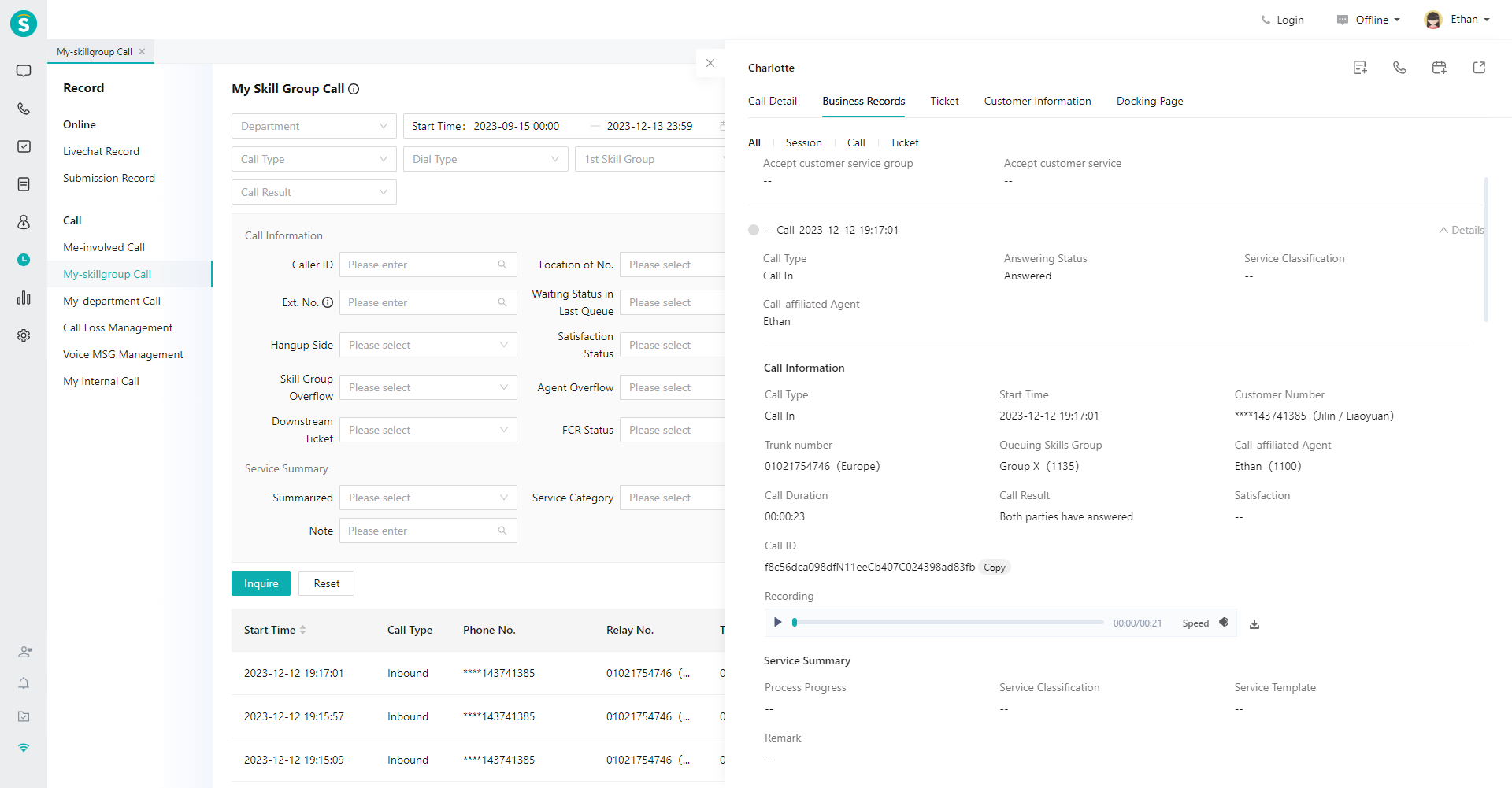Click the search icon in Note field

tap(502, 531)
